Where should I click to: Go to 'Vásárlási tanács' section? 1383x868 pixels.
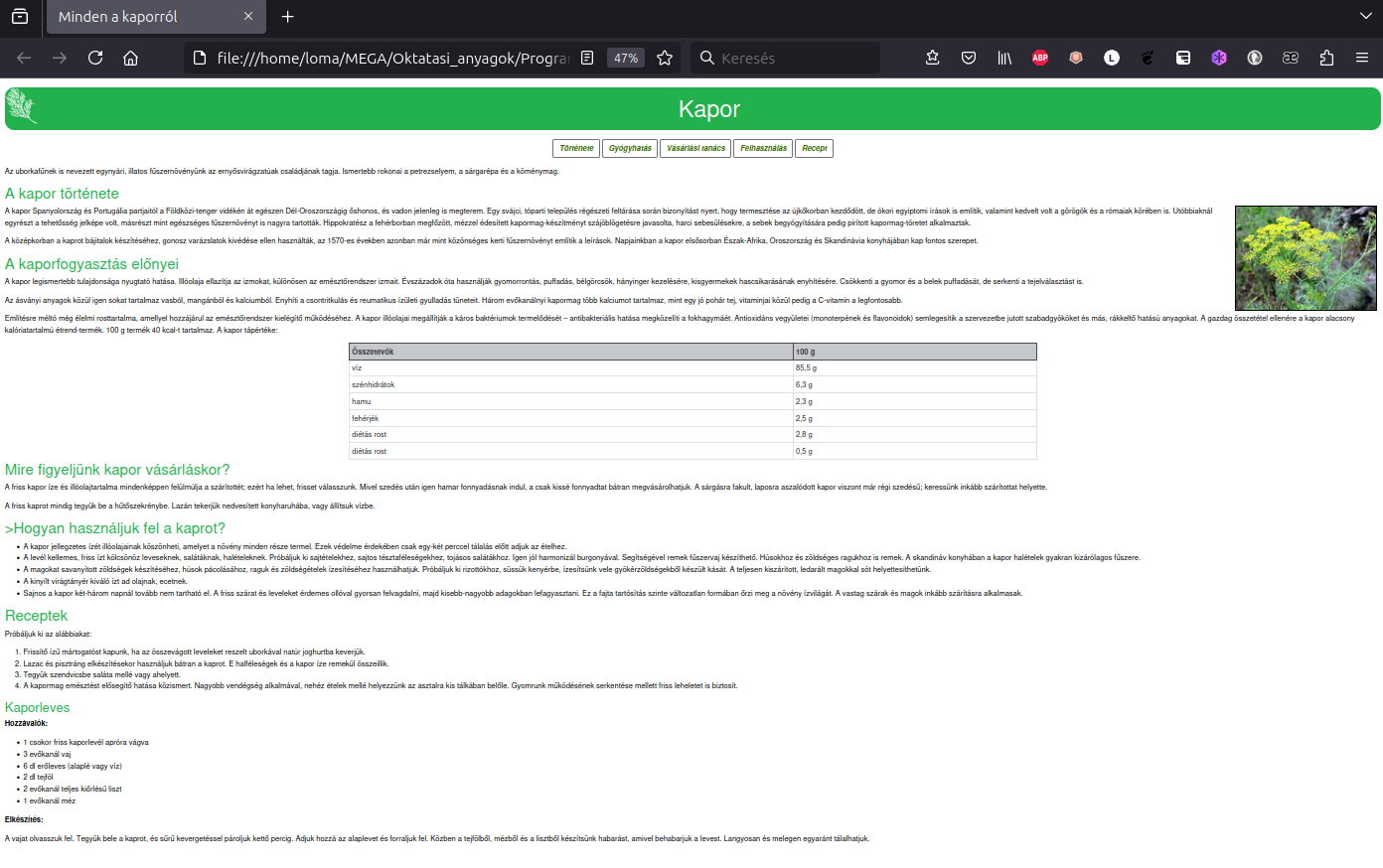(x=695, y=148)
